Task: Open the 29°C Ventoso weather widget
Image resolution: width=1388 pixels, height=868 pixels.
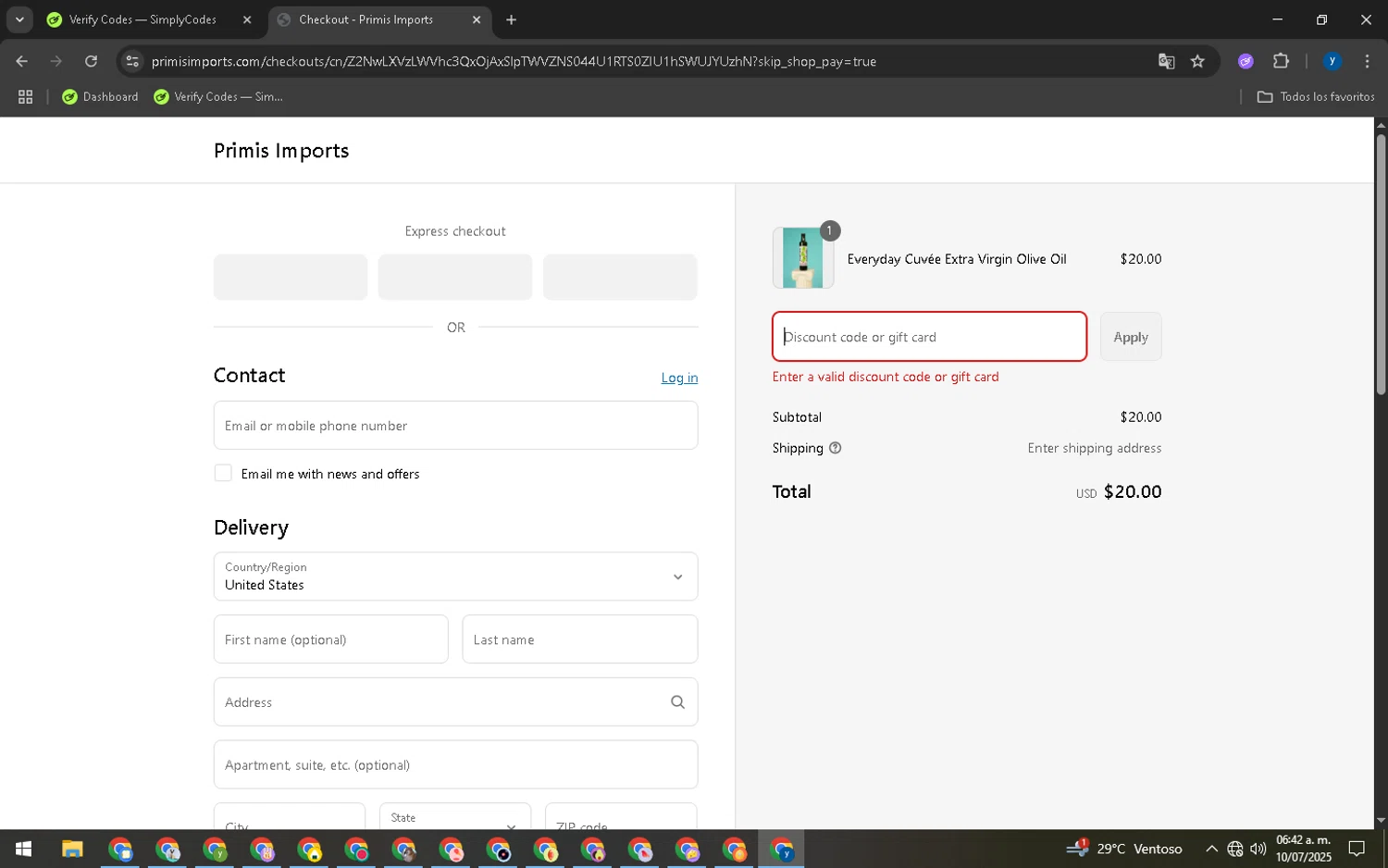Action: pyautogui.click(x=1123, y=849)
